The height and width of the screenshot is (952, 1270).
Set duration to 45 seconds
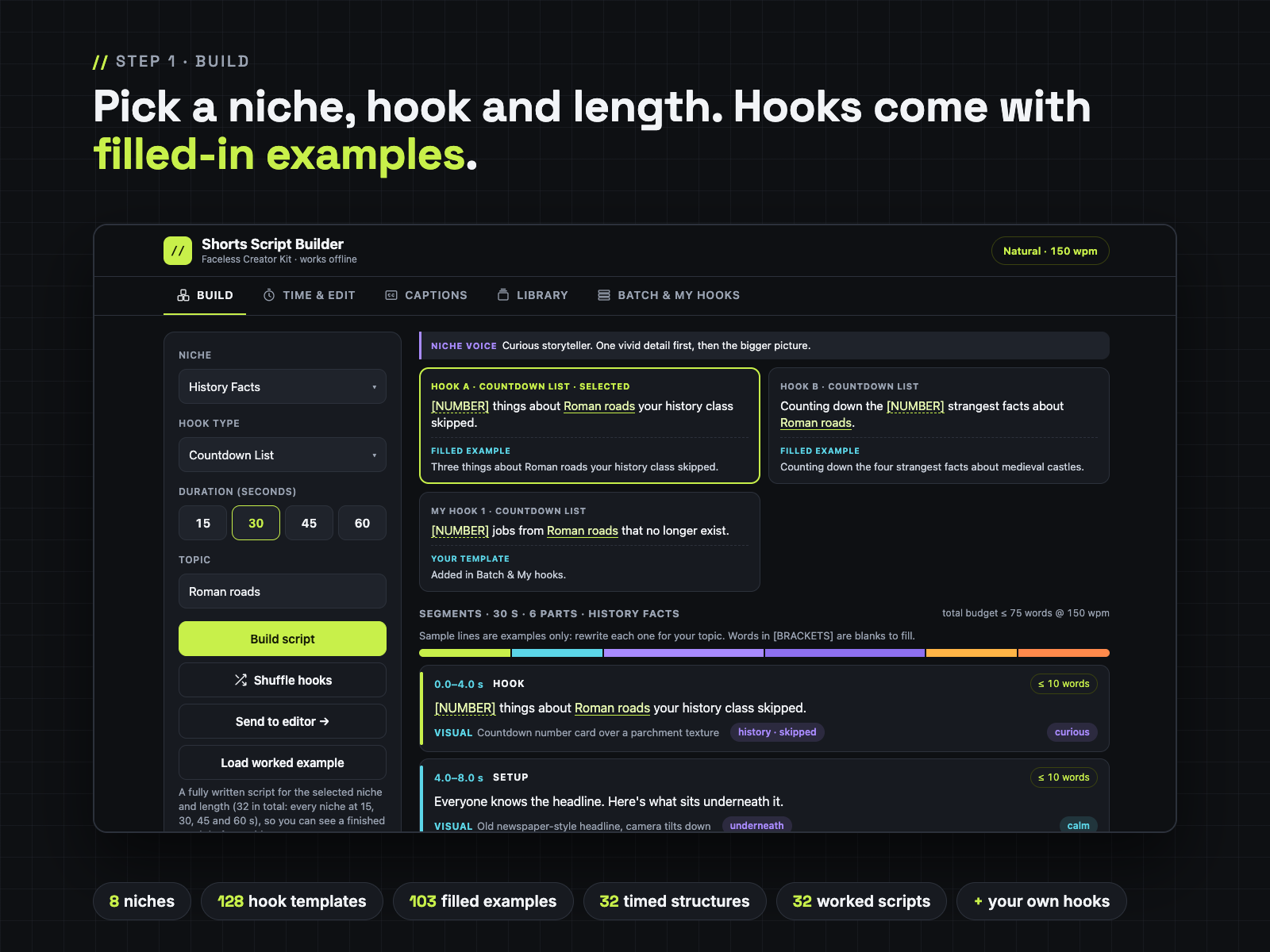point(309,523)
